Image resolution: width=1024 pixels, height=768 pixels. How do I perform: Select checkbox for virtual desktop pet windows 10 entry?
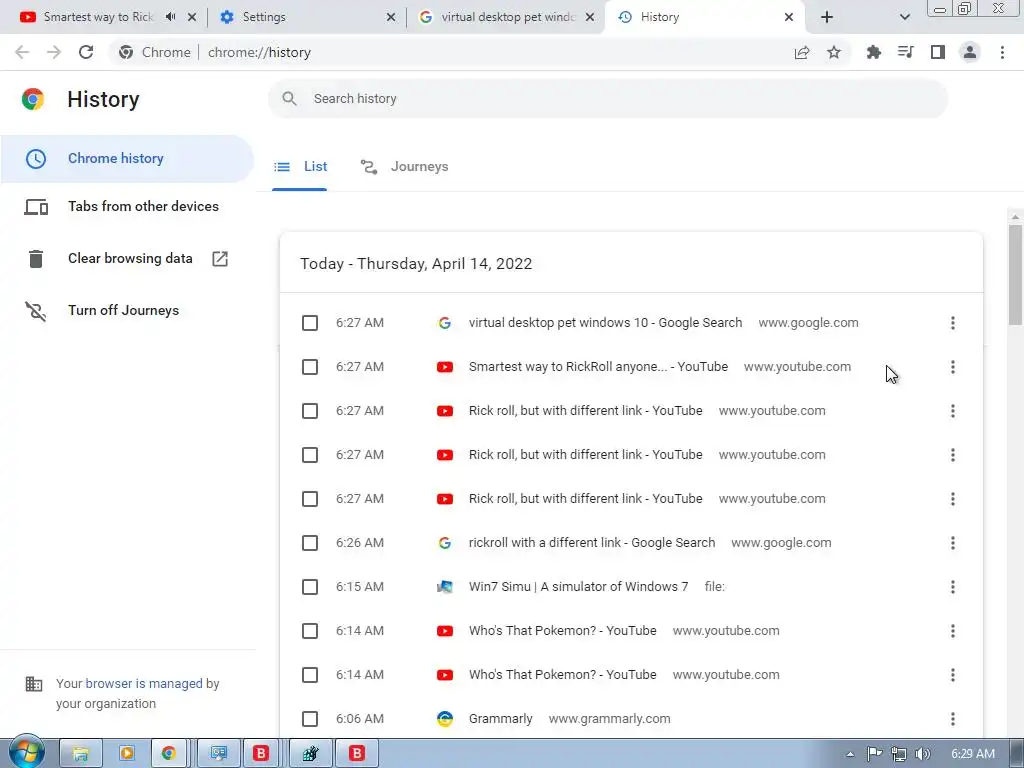click(x=310, y=323)
